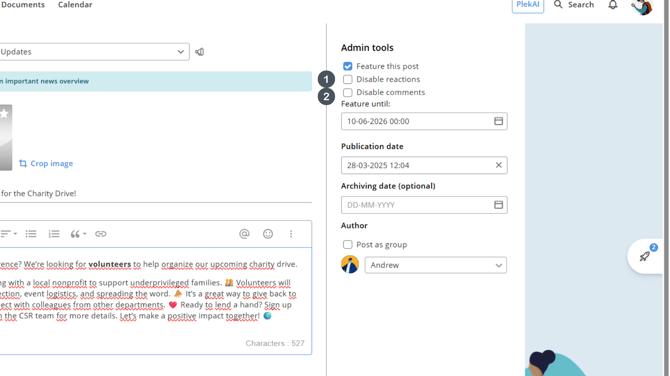Click the megaphone announcement icon
The height and width of the screenshot is (376, 670).
tap(200, 52)
